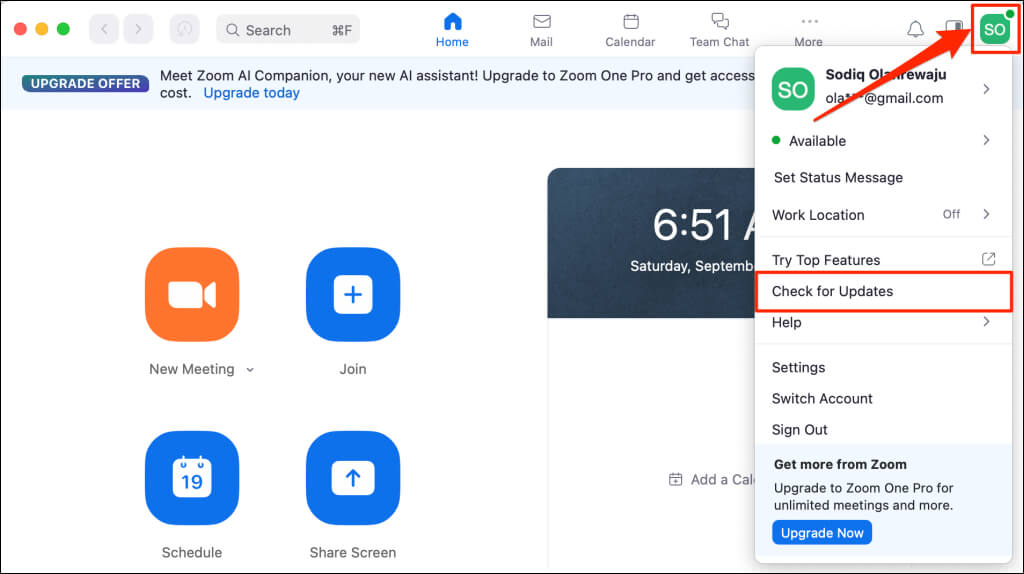Image resolution: width=1024 pixels, height=574 pixels.
Task: Expand the Help submenu chevron
Action: 986,322
